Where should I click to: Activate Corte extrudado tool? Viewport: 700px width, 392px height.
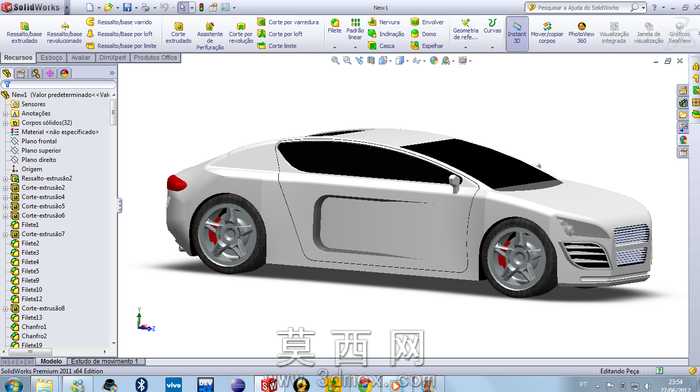(178, 33)
